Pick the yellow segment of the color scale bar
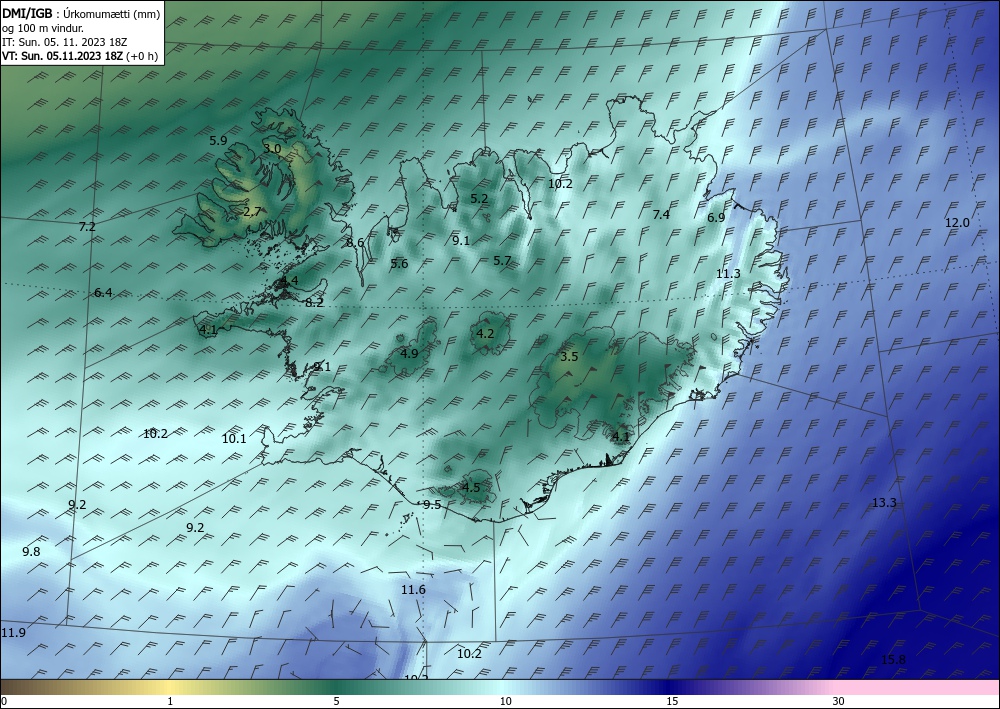Screen dimensions: 1000x709 click(169, 687)
